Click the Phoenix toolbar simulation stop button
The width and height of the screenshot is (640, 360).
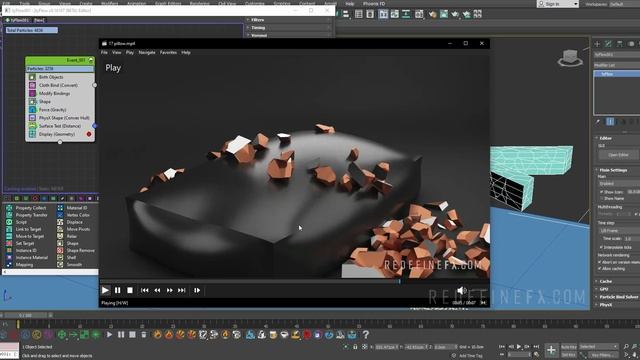pyautogui.click(x=132, y=335)
